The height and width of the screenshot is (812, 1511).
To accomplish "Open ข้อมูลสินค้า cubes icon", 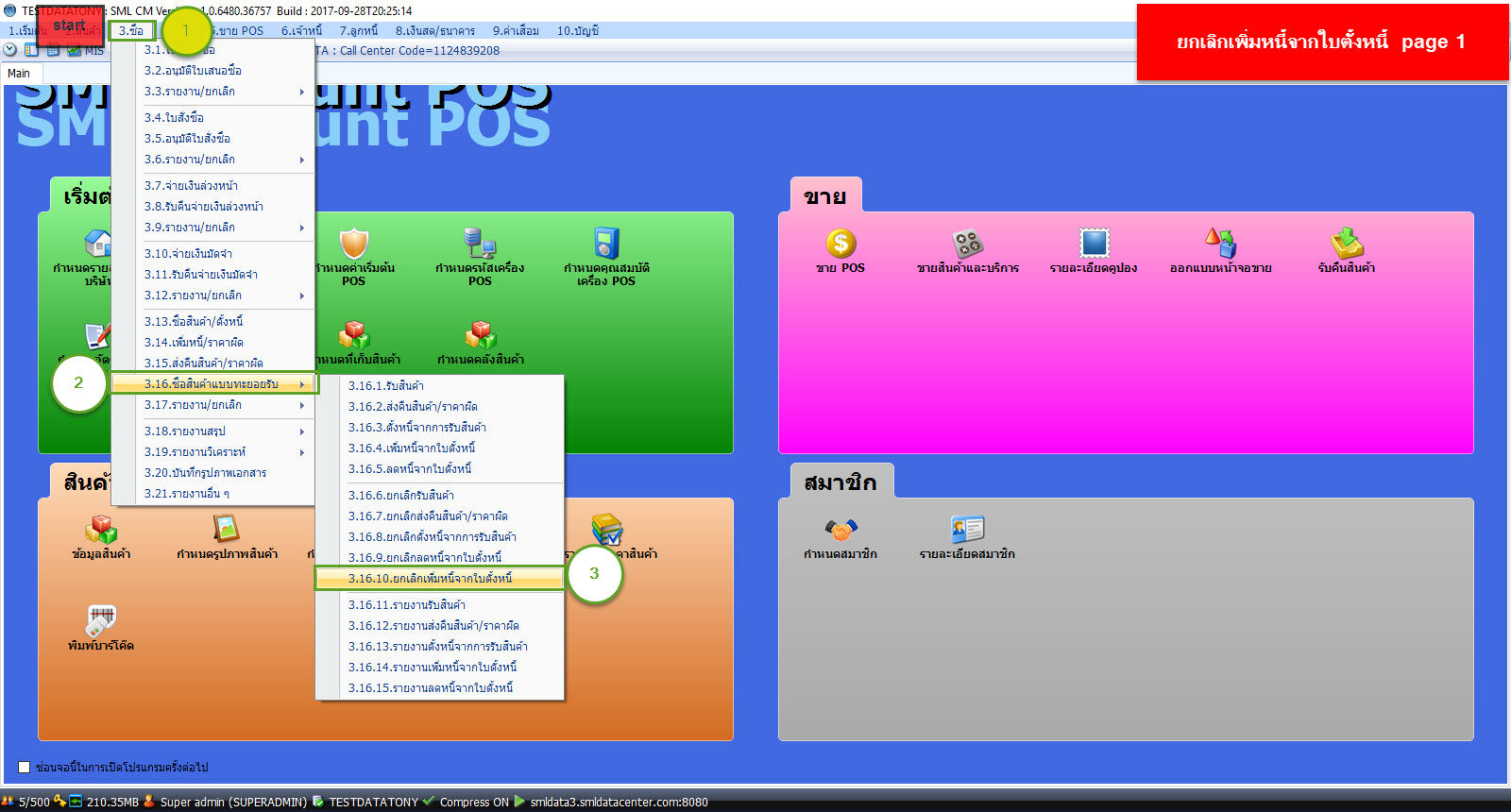I will [x=101, y=529].
